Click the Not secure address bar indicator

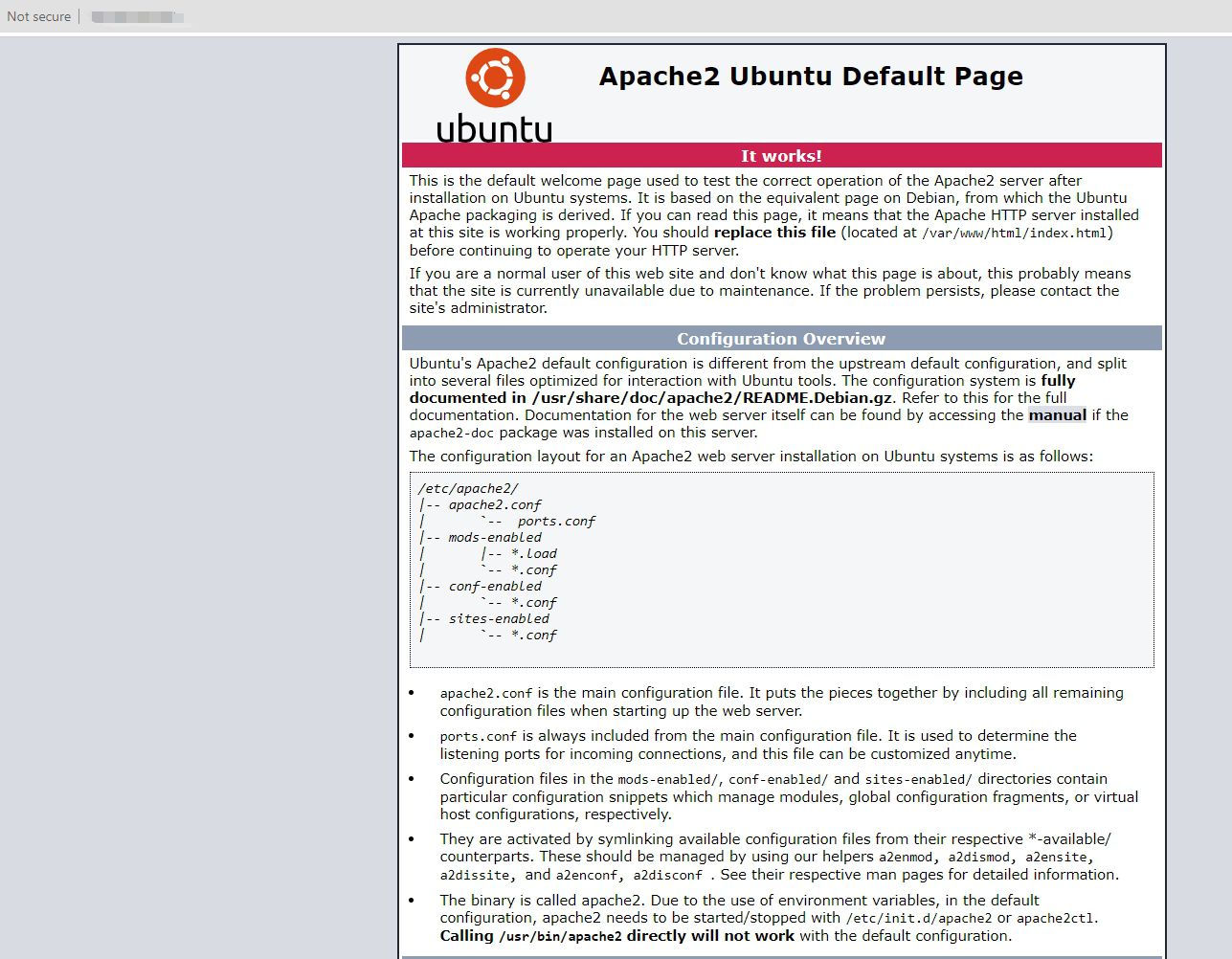click(38, 16)
